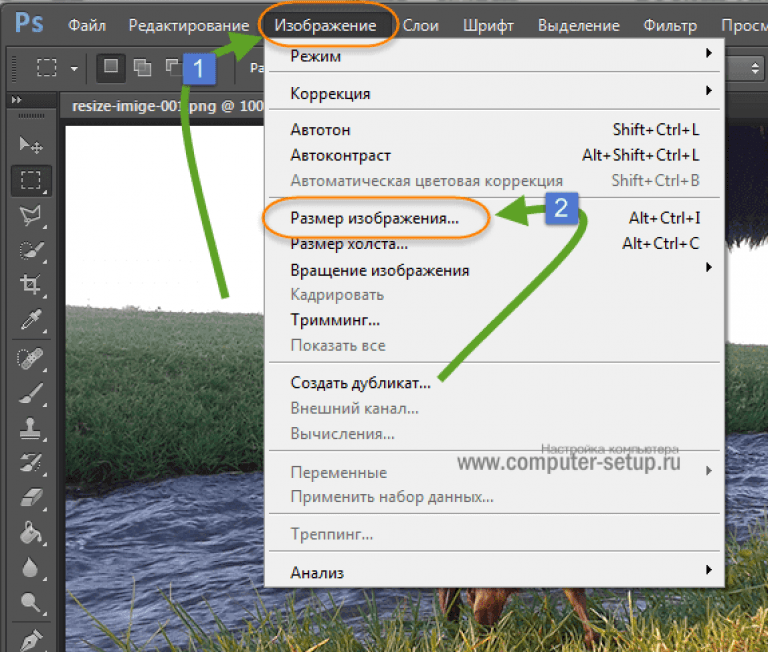Open the Фильтр menu
The height and width of the screenshot is (652, 768).
click(670, 25)
